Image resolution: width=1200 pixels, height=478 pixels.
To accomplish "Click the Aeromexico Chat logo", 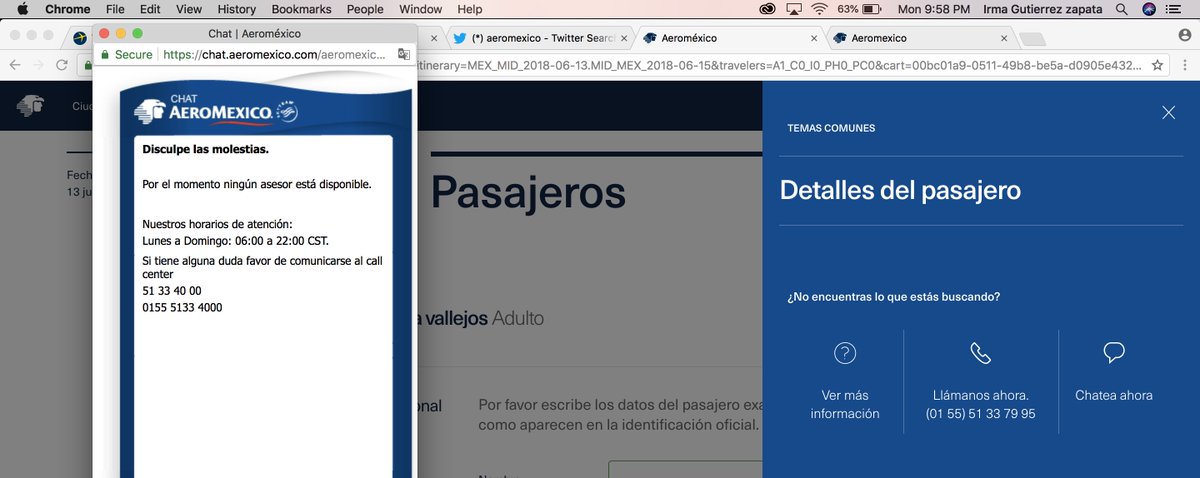I will click(217, 111).
